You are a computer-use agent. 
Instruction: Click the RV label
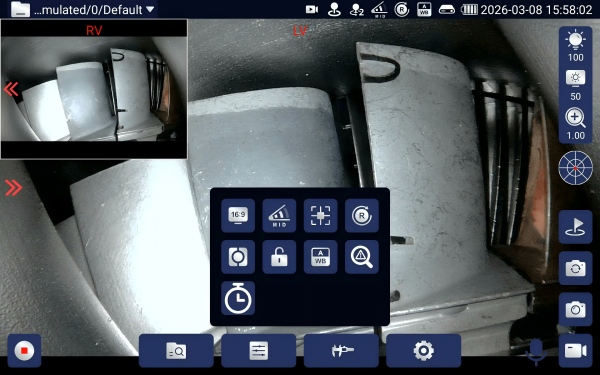(94, 30)
